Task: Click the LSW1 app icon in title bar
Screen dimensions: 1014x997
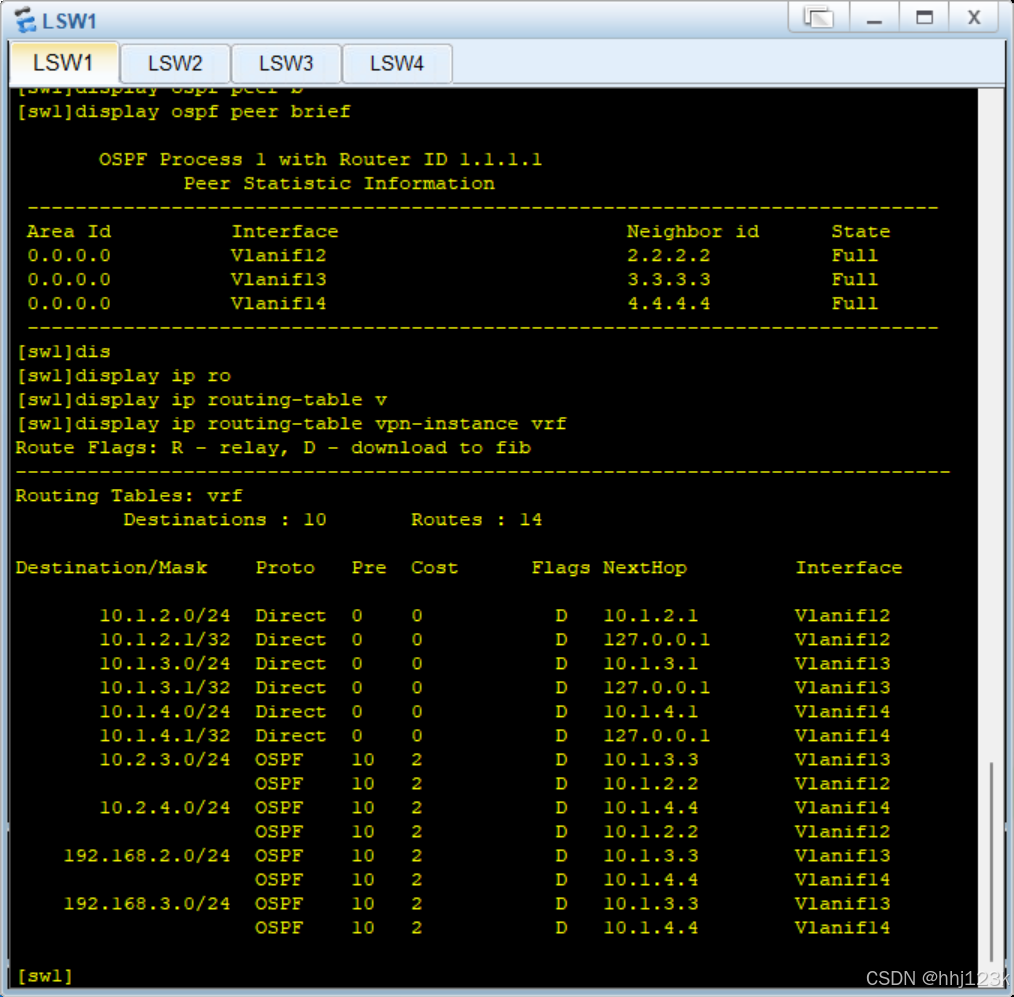Action: point(25,19)
